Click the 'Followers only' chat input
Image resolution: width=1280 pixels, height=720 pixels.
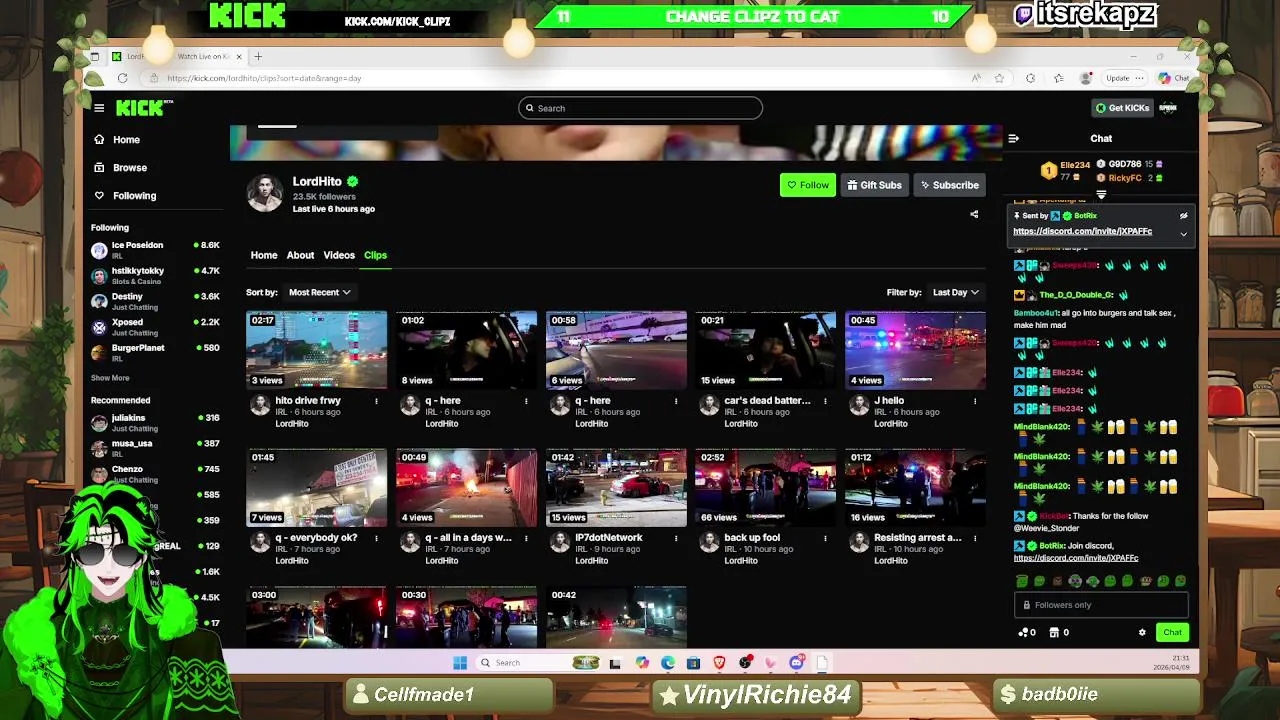(1101, 605)
